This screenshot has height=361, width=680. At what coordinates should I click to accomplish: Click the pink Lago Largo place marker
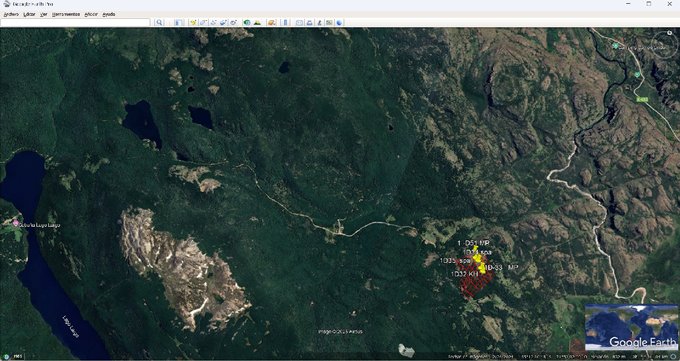tap(16, 223)
